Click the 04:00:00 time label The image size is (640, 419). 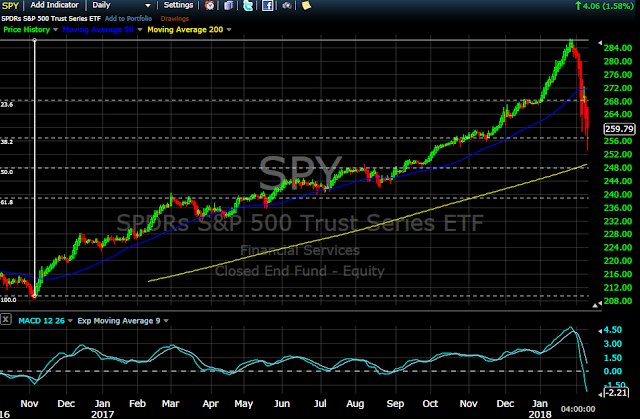pyautogui.click(x=578, y=409)
